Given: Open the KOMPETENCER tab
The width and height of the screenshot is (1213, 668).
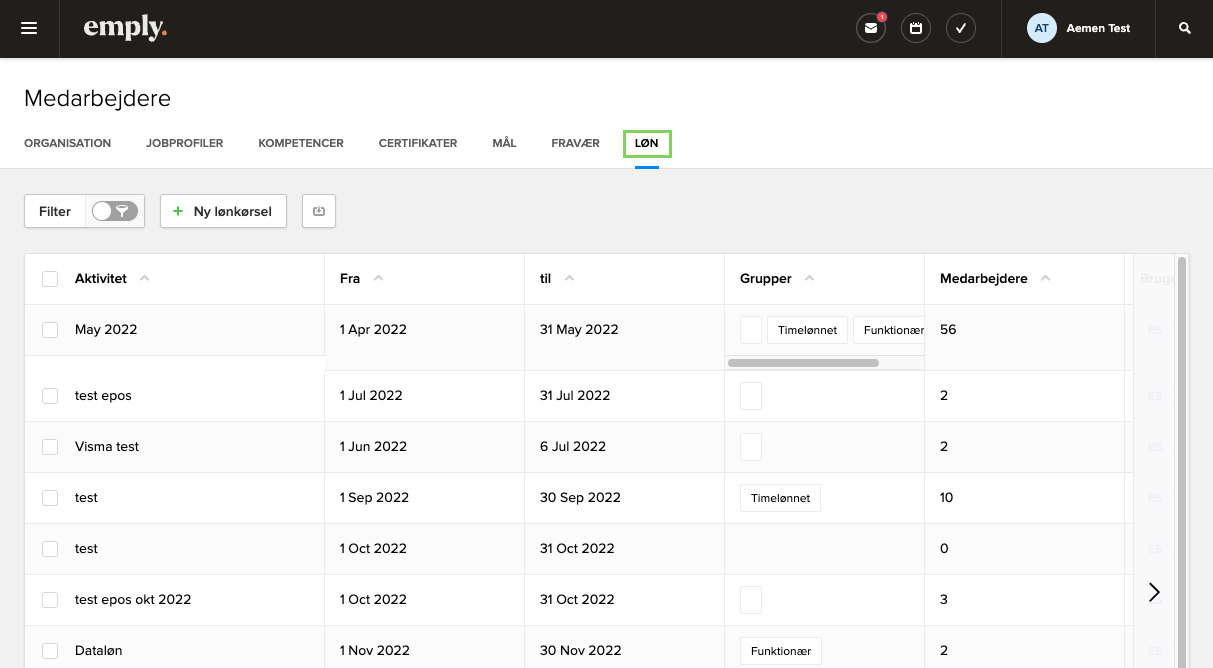Looking at the screenshot, I should 300,143.
